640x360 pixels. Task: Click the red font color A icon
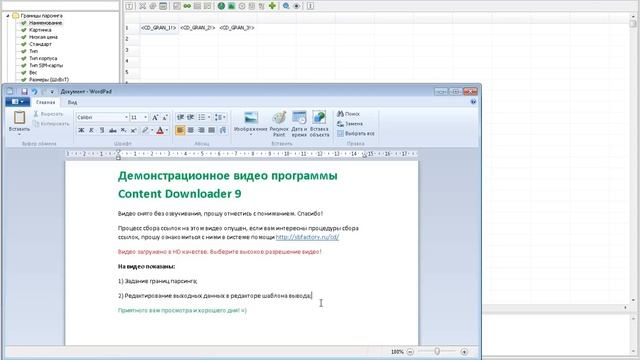tap(160, 130)
